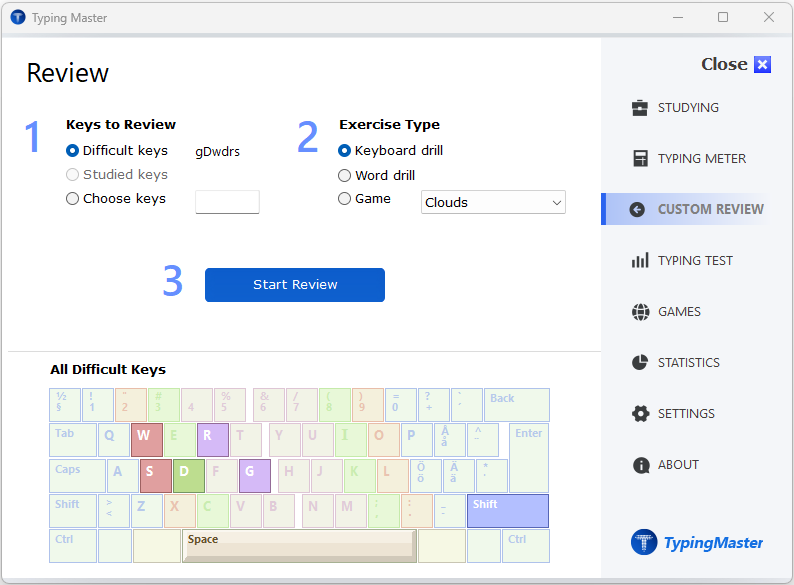Click the orange L key on diagram
The image size is (794, 585).
[x=392, y=476]
